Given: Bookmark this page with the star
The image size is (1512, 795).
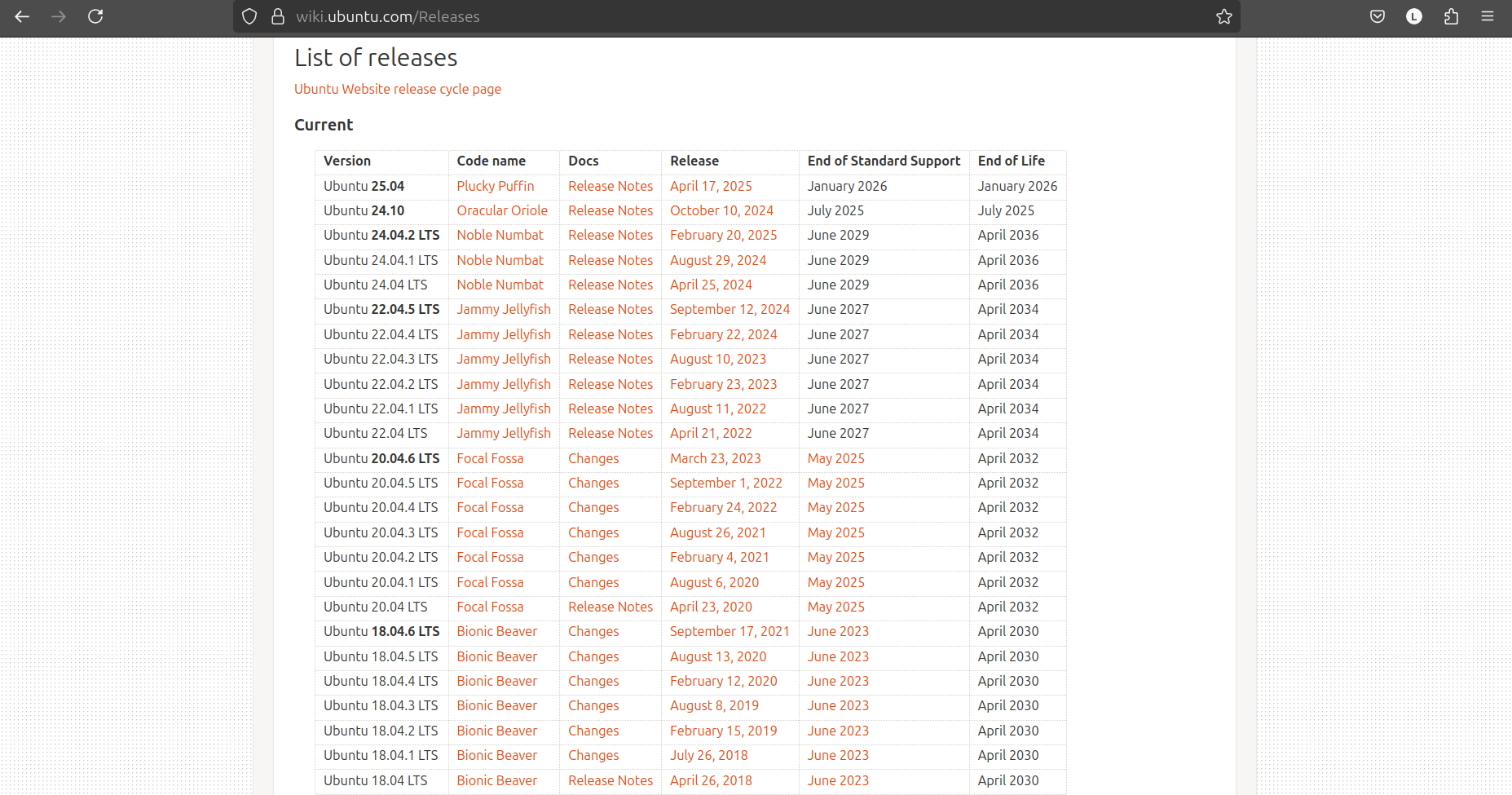Looking at the screenshot, I should tap(1223, 16).
